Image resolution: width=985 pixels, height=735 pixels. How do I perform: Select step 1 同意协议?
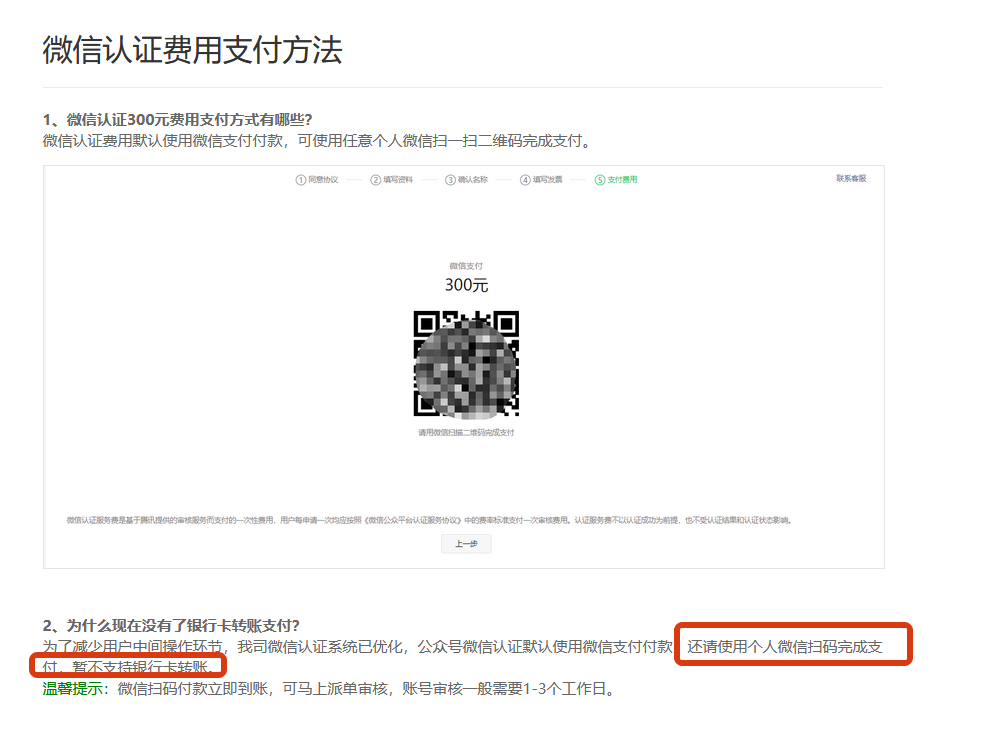(317, 180)
